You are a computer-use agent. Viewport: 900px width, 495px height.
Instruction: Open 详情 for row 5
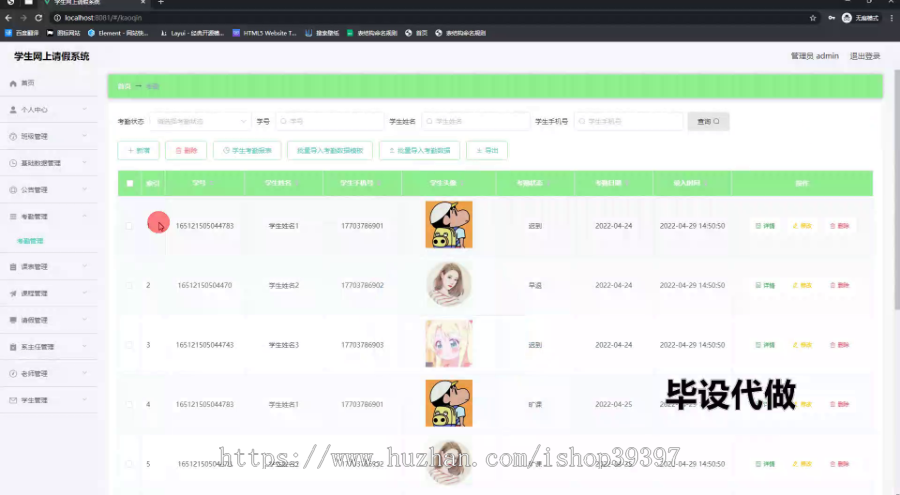[x=765, y=464]
